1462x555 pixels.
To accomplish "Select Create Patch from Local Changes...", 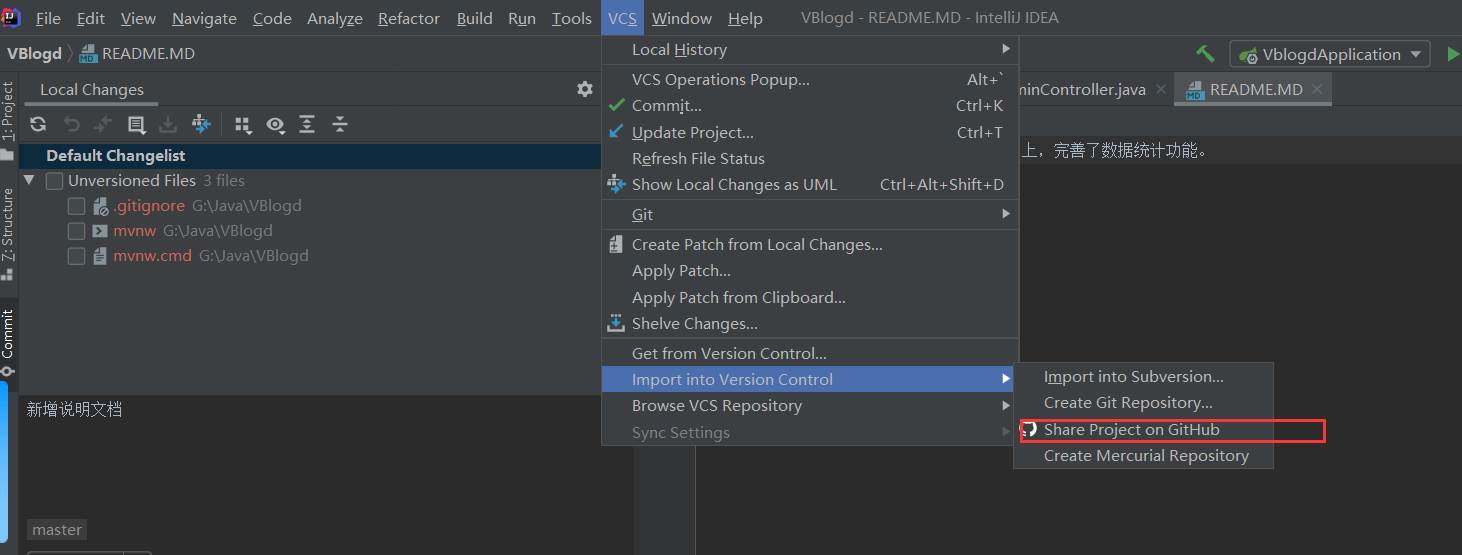I will (810, 244).
